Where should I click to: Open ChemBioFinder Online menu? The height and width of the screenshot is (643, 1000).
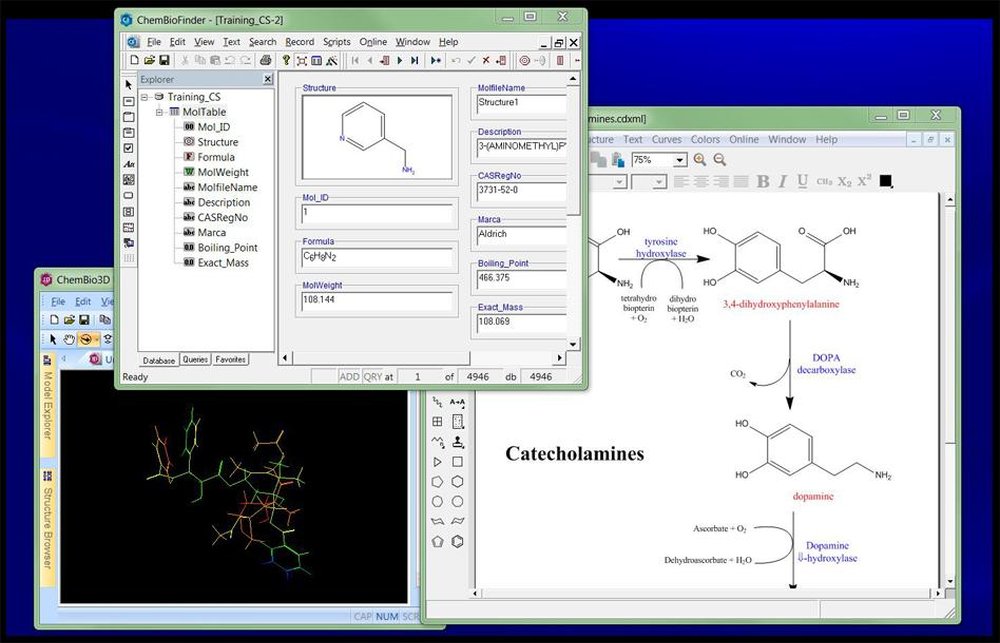[373, 41]
